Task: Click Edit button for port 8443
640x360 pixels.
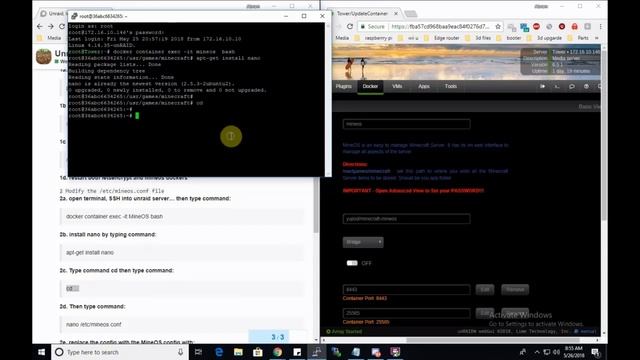Action: tap(484, 289)
